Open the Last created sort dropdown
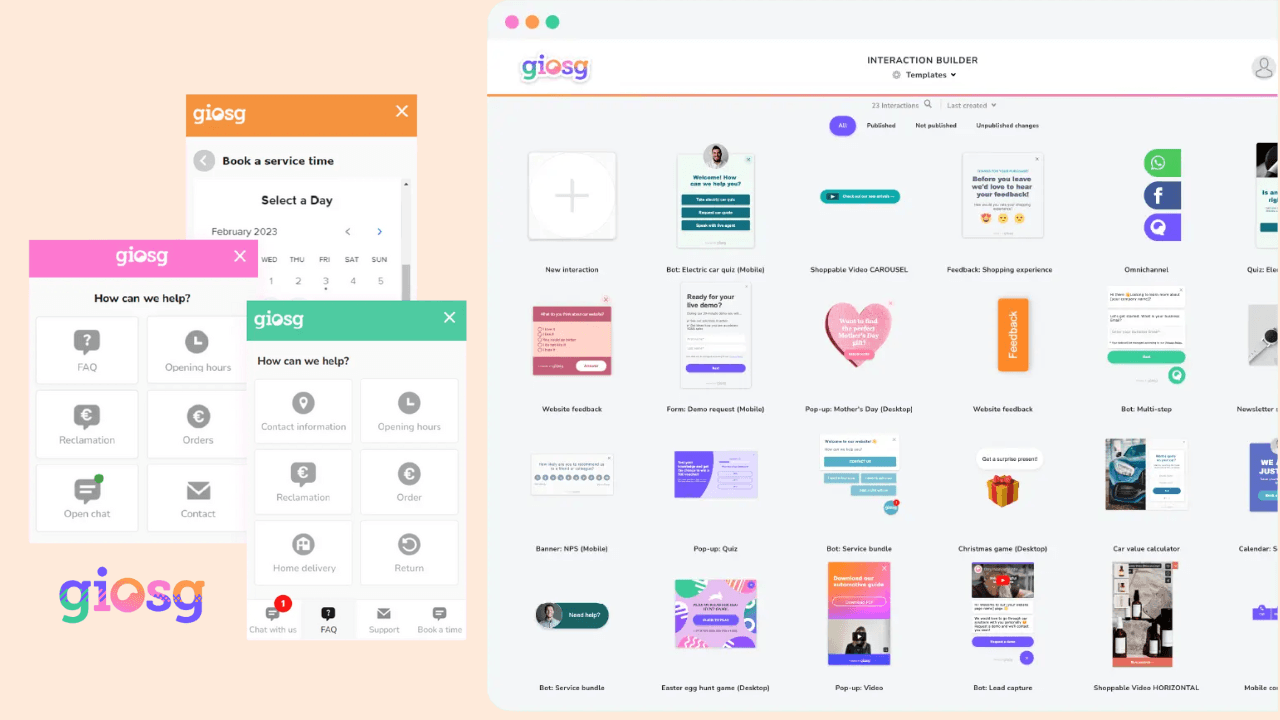This screenshot has width=1280, height=720. (971, 105)
